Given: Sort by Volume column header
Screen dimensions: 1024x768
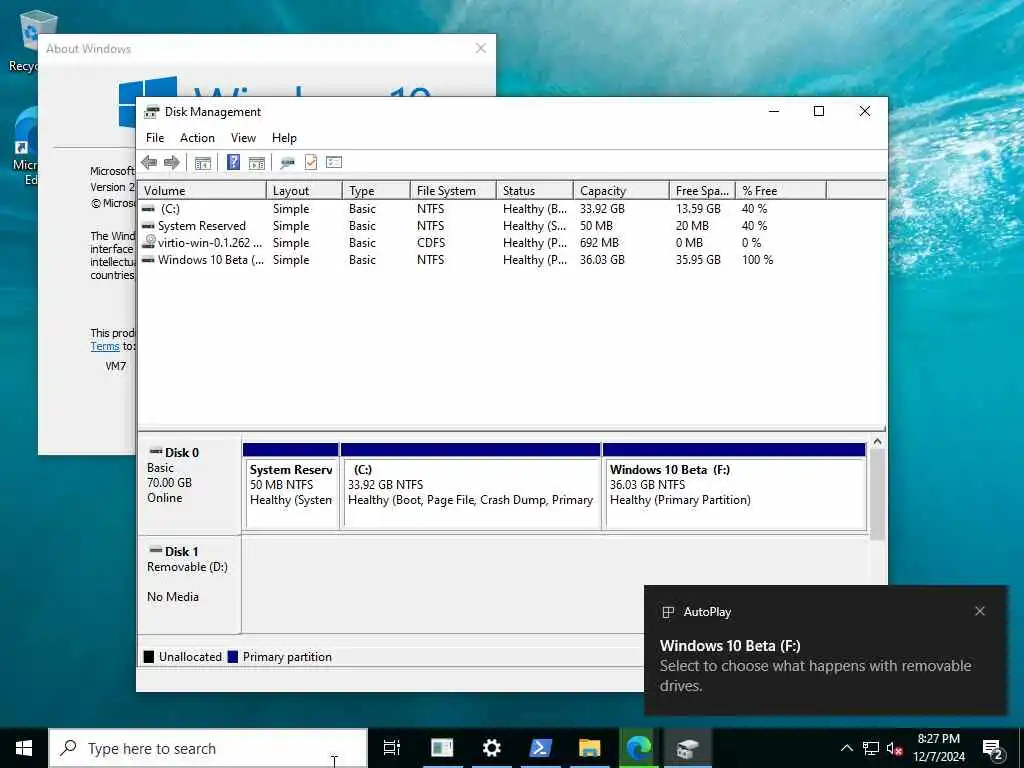Looking at the screenshot, I should [x=202, y=191].
